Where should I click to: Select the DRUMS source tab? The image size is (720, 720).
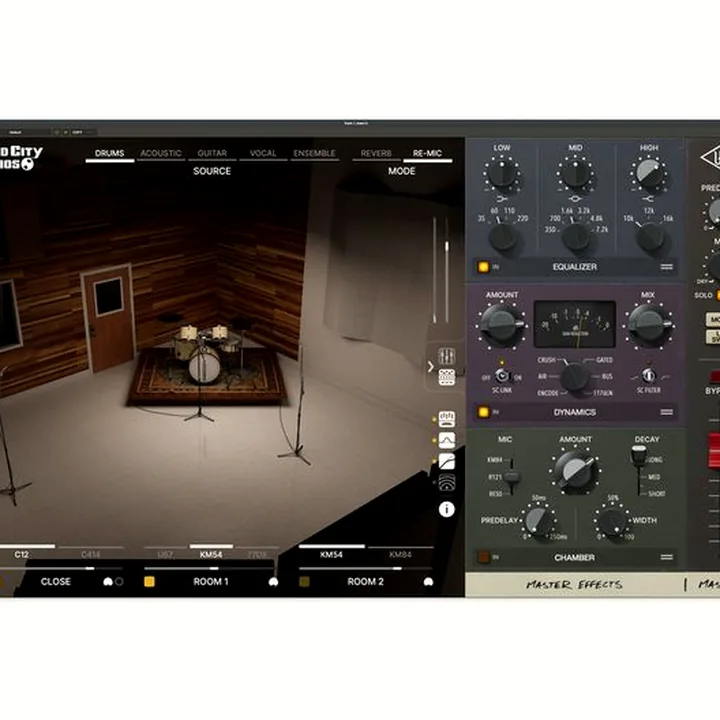pos(109,153)
